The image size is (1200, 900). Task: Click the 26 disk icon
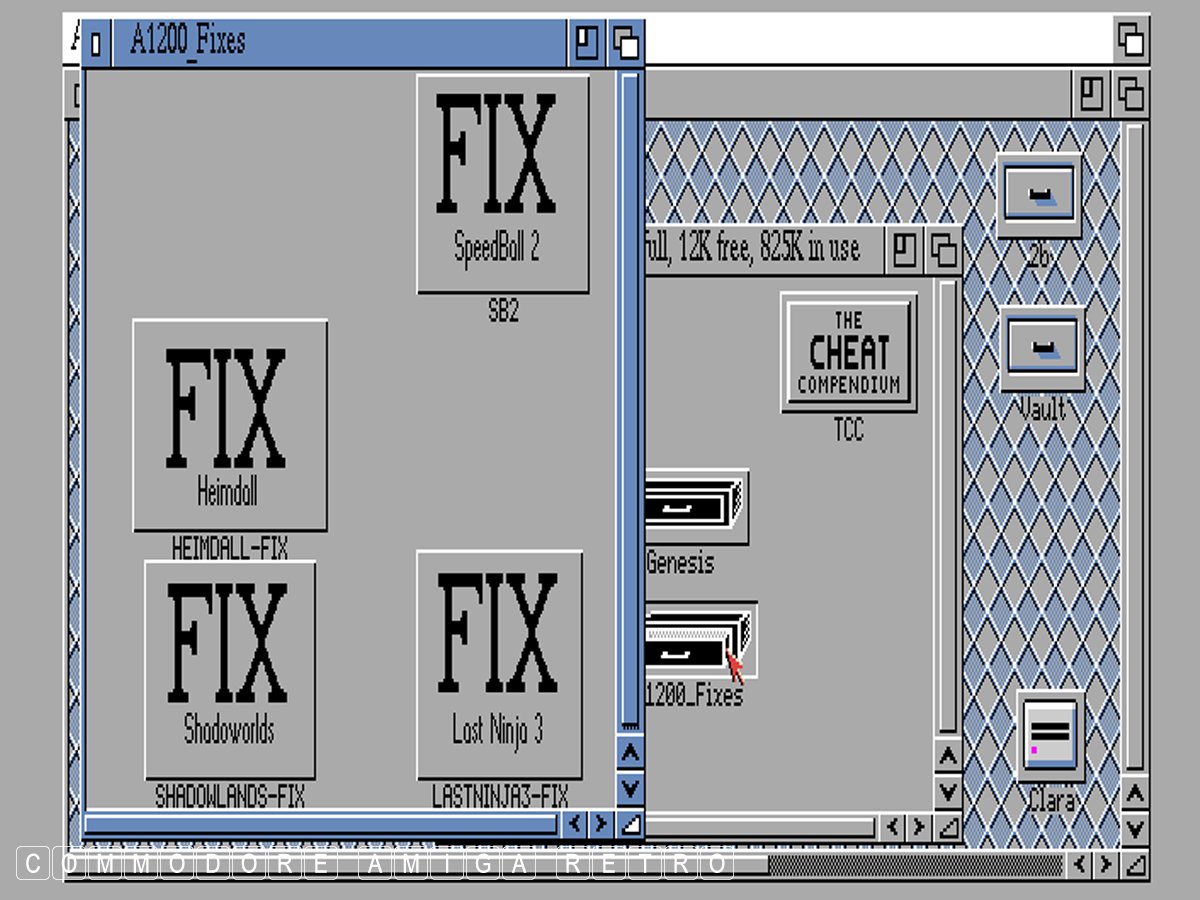pyautogui.click(x=1039, y=195)
